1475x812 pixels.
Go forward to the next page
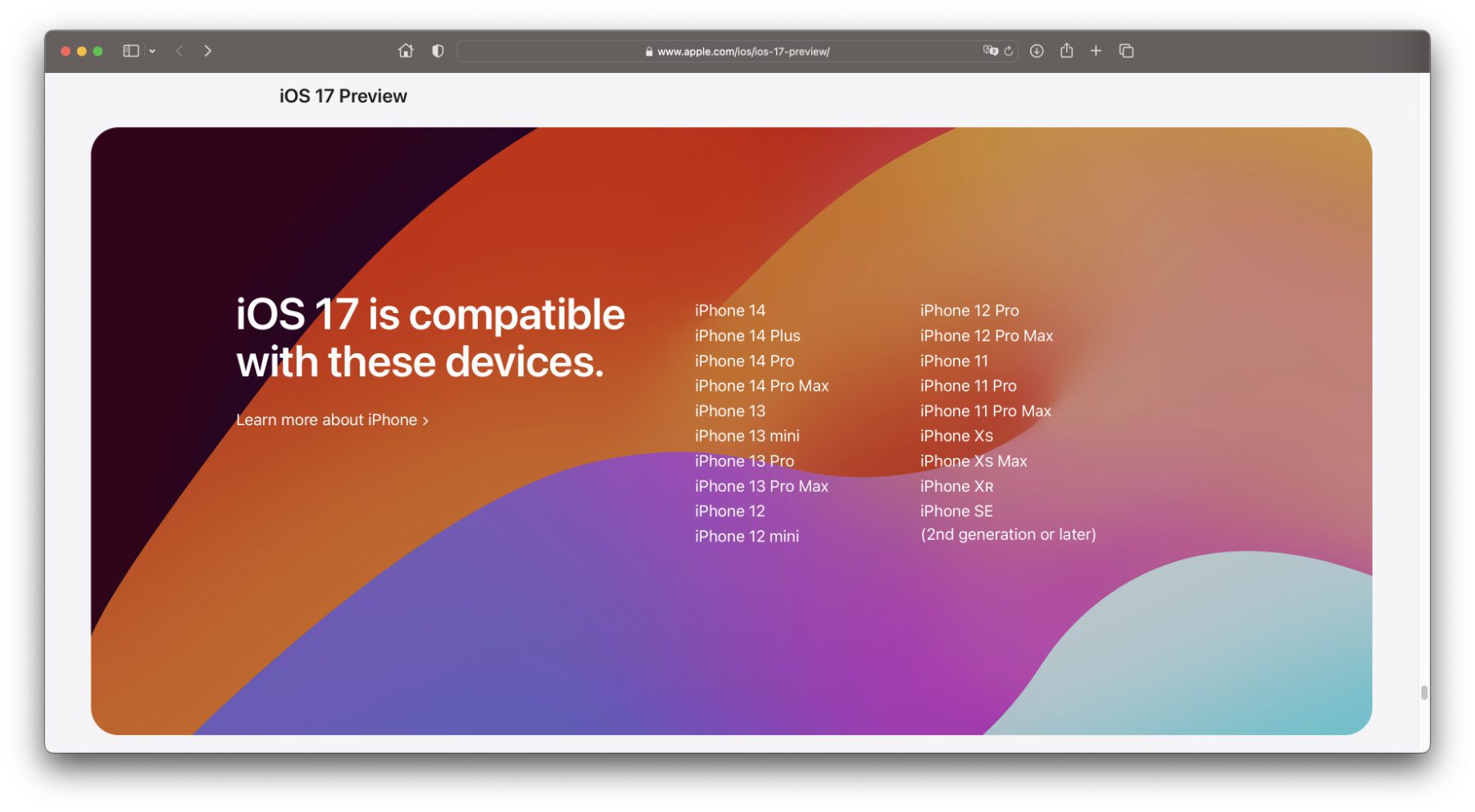pos(208,51)
